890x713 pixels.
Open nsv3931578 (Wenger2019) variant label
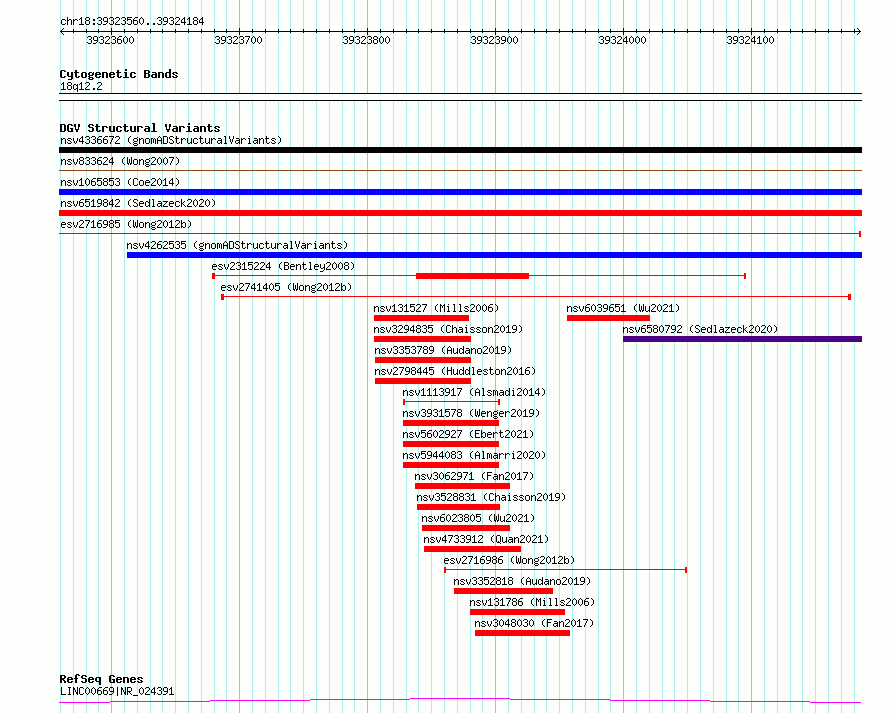coord(471,413)
